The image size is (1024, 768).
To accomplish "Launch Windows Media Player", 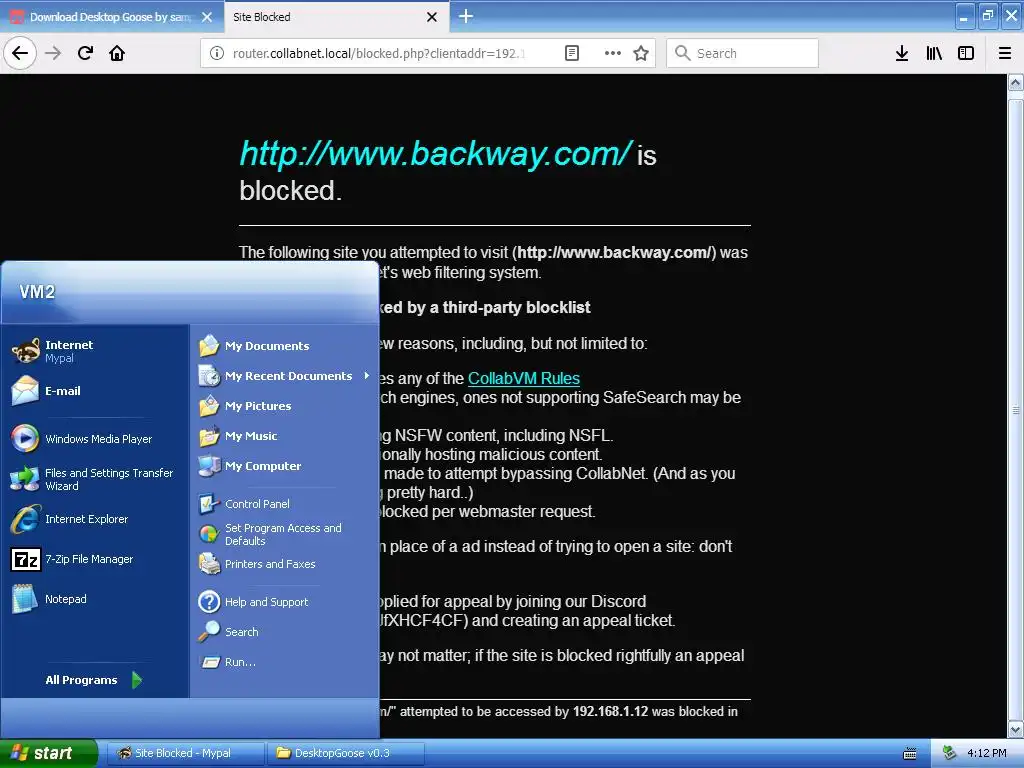I will (x=95, y=439).
